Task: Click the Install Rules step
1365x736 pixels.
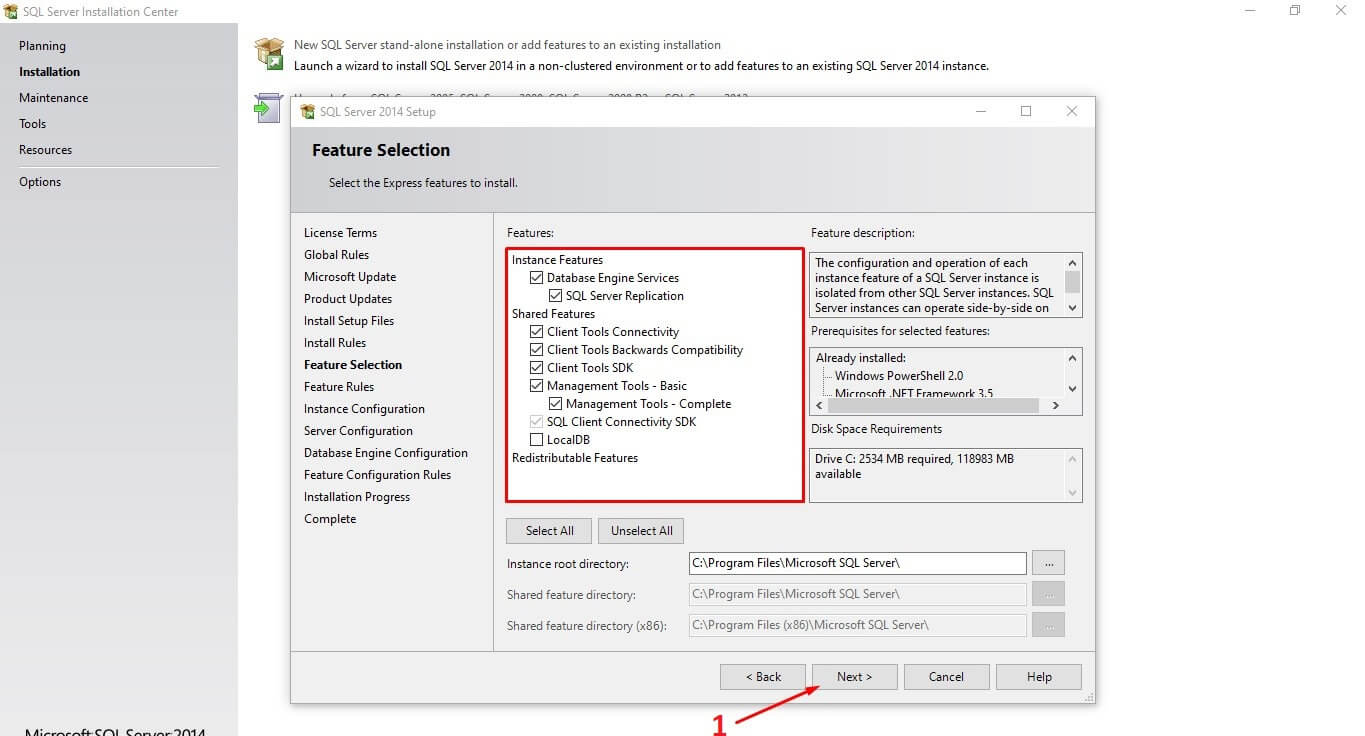Action: [335, 343]
